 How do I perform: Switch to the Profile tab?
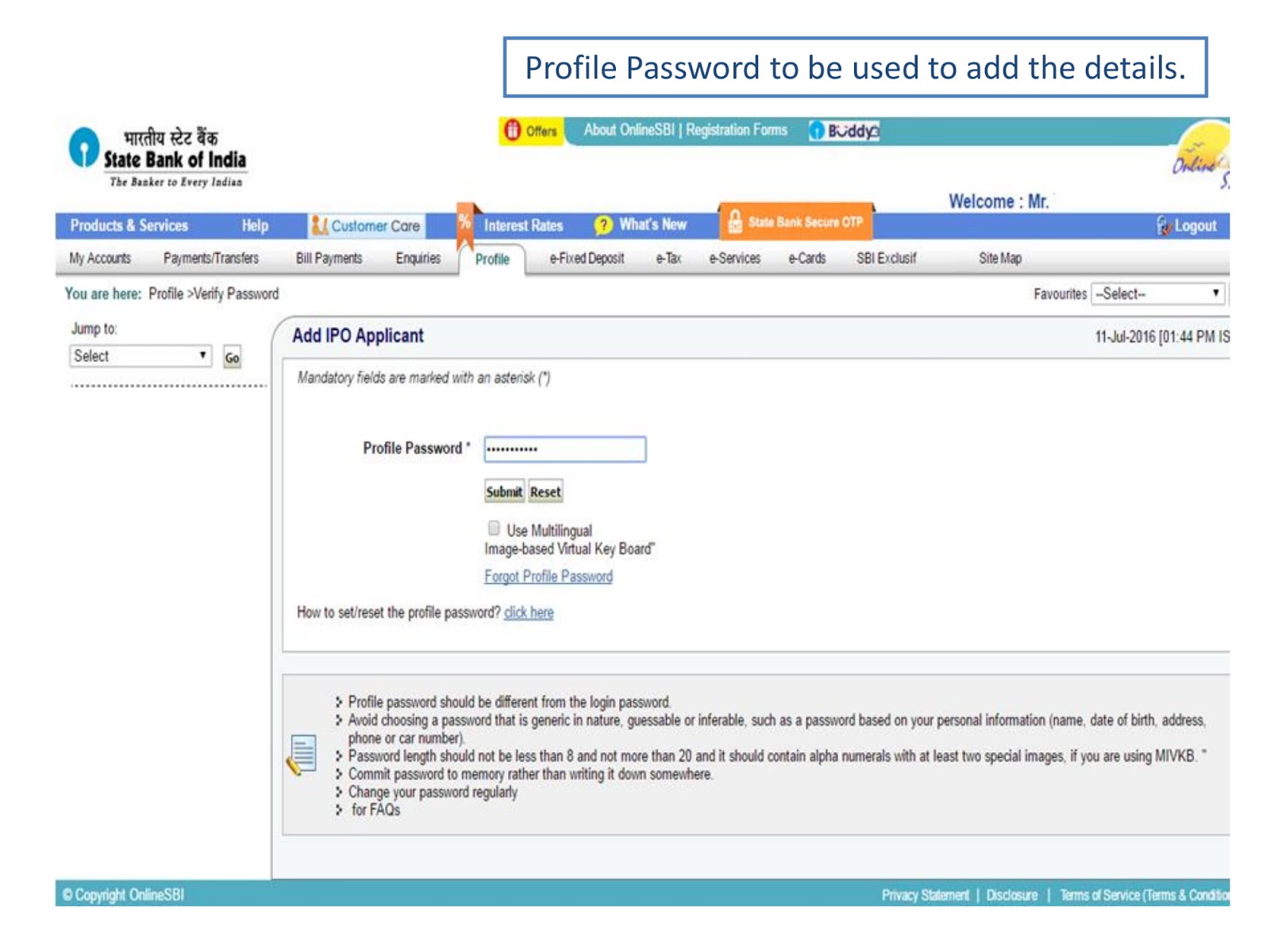tap(492, 259)
